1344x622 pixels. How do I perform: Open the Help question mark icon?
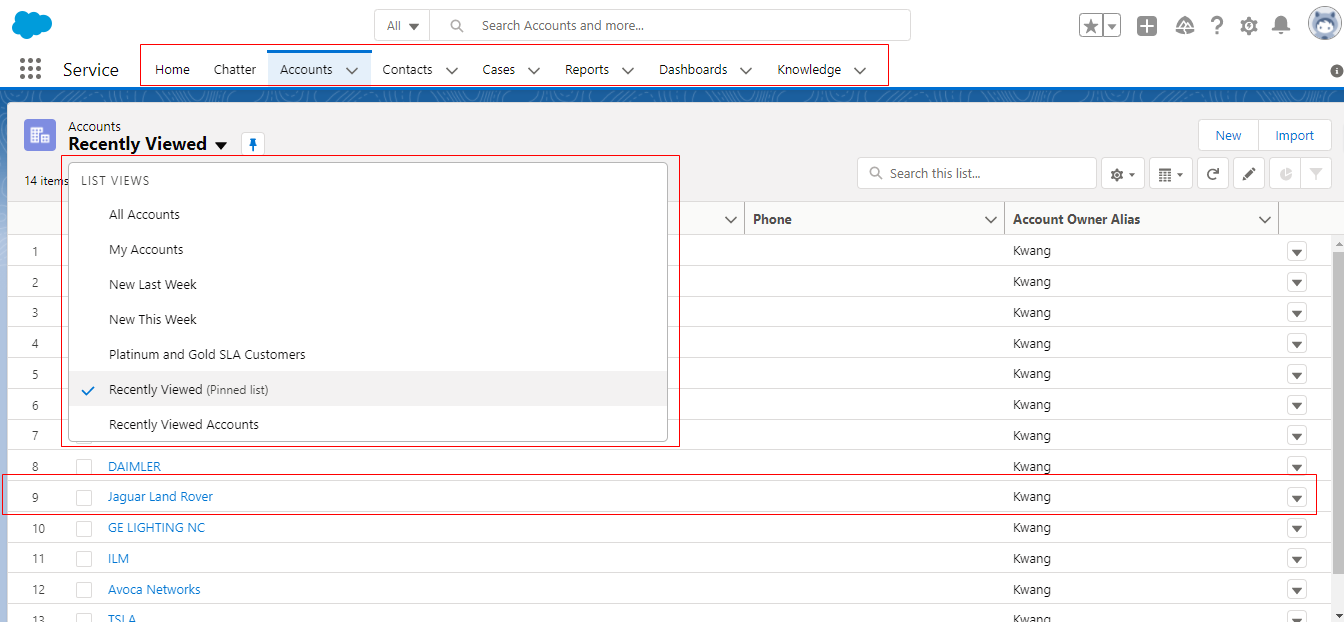(x=1217, y=26)
